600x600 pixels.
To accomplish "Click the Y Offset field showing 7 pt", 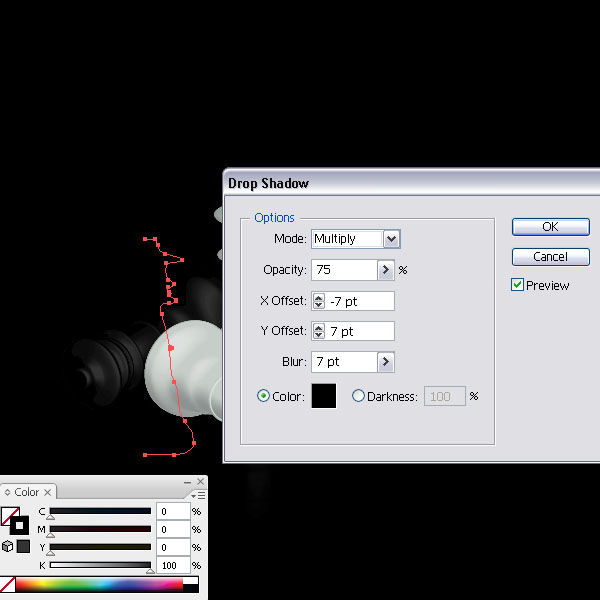I will click(x=360, y=331).
